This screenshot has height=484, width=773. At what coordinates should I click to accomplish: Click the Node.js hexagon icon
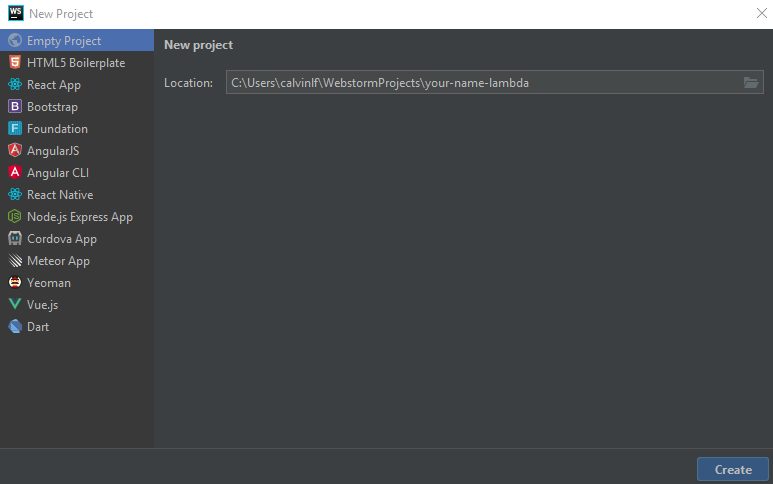pyautogui.click(x=15, y=216)
